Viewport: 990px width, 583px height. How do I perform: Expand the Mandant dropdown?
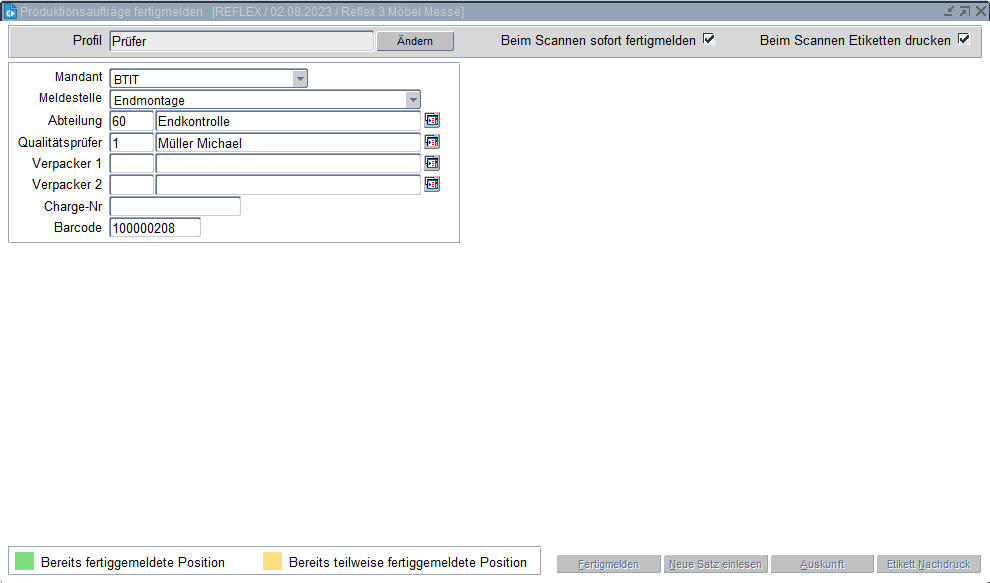tap(299, 79)
